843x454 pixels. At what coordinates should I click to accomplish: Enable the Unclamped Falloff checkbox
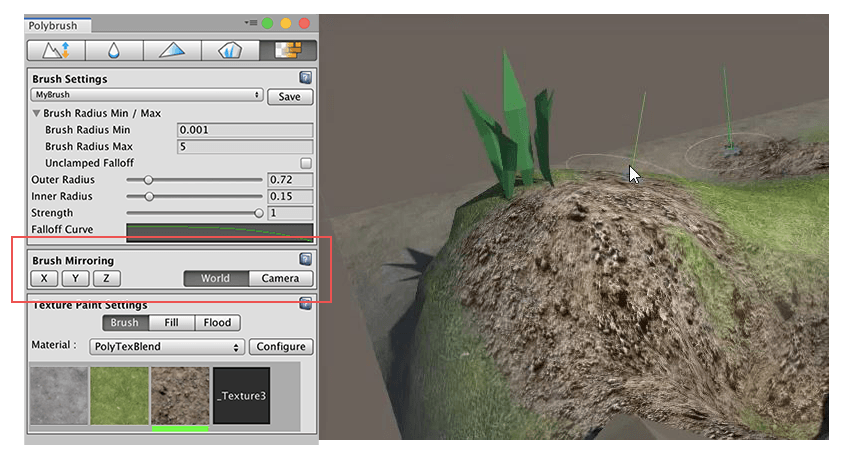(x=306, y=163)
